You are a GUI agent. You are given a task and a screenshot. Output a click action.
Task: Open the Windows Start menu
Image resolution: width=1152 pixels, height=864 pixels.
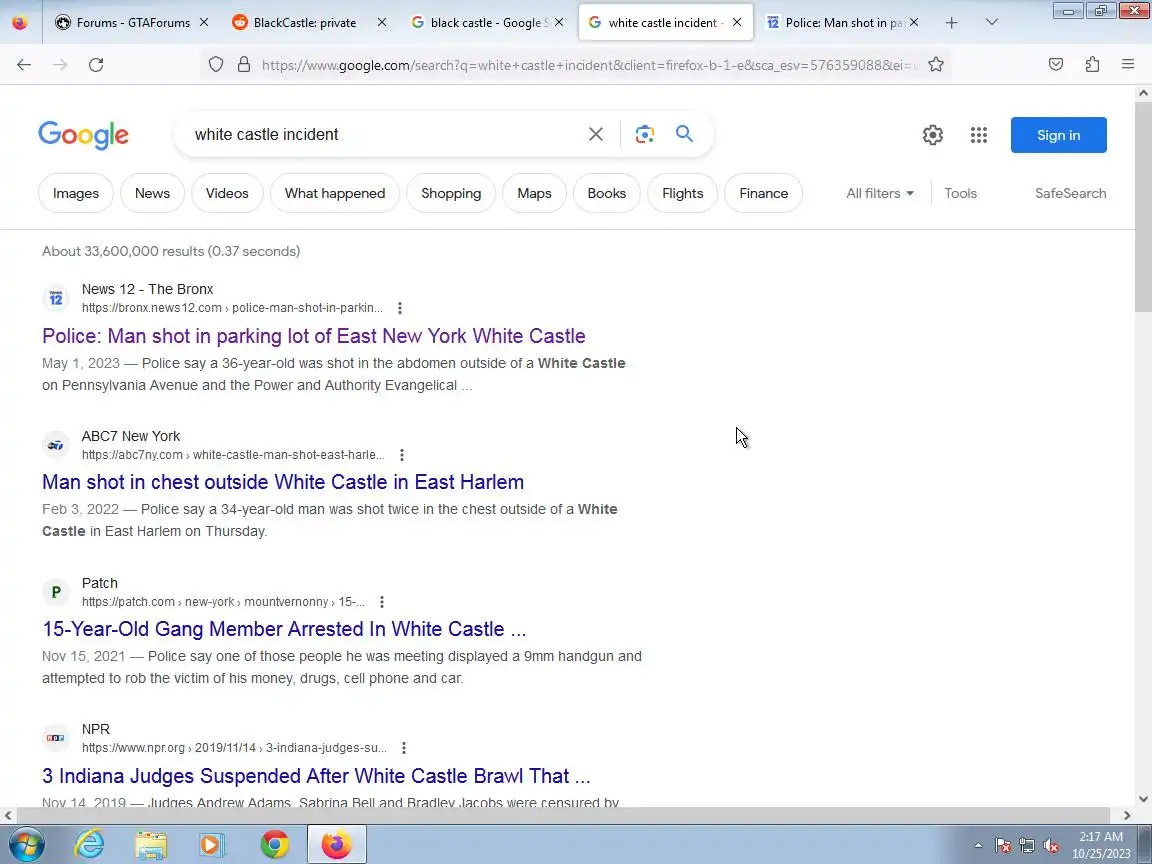(x=26, y=844)
